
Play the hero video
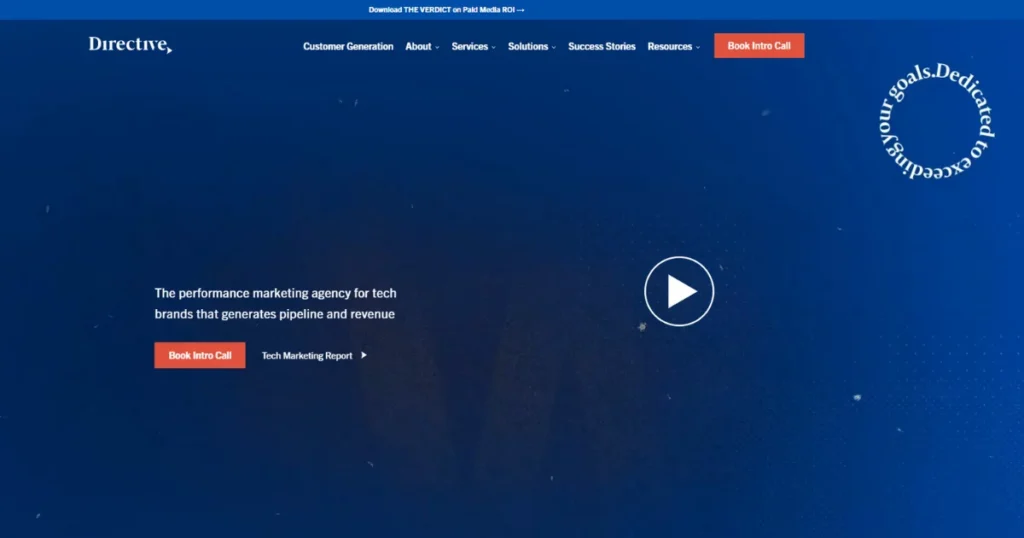[x=679, y=291]
